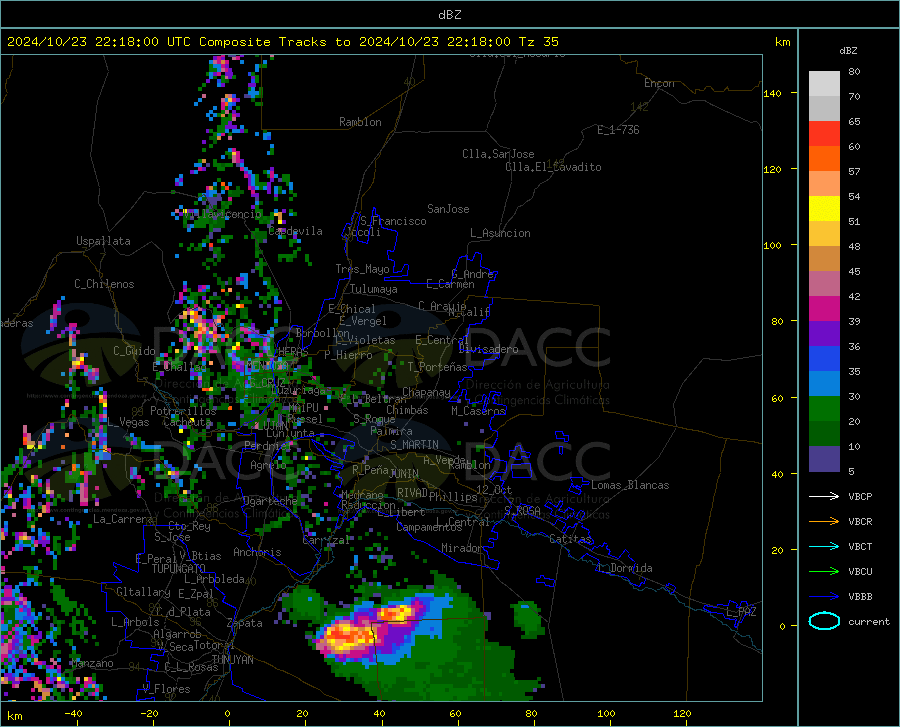
Task: Click the S_Francisco place label
Action: [x=393, y=221]
